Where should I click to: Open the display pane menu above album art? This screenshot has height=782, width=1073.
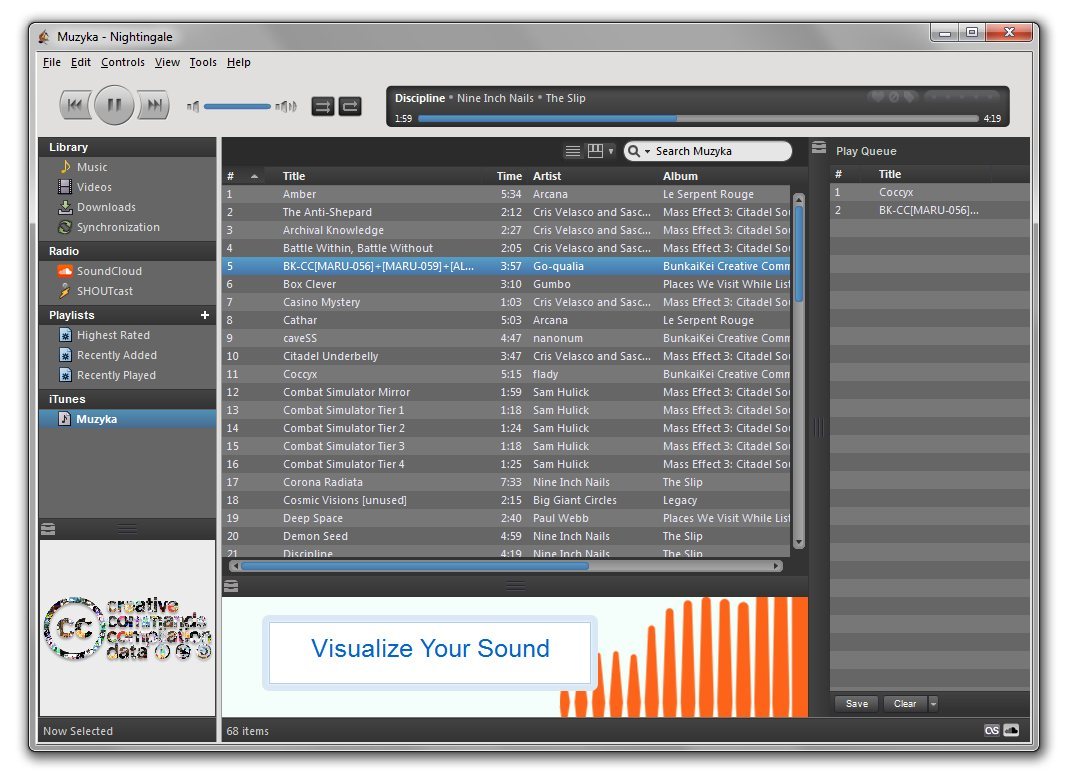click(48, 529)
